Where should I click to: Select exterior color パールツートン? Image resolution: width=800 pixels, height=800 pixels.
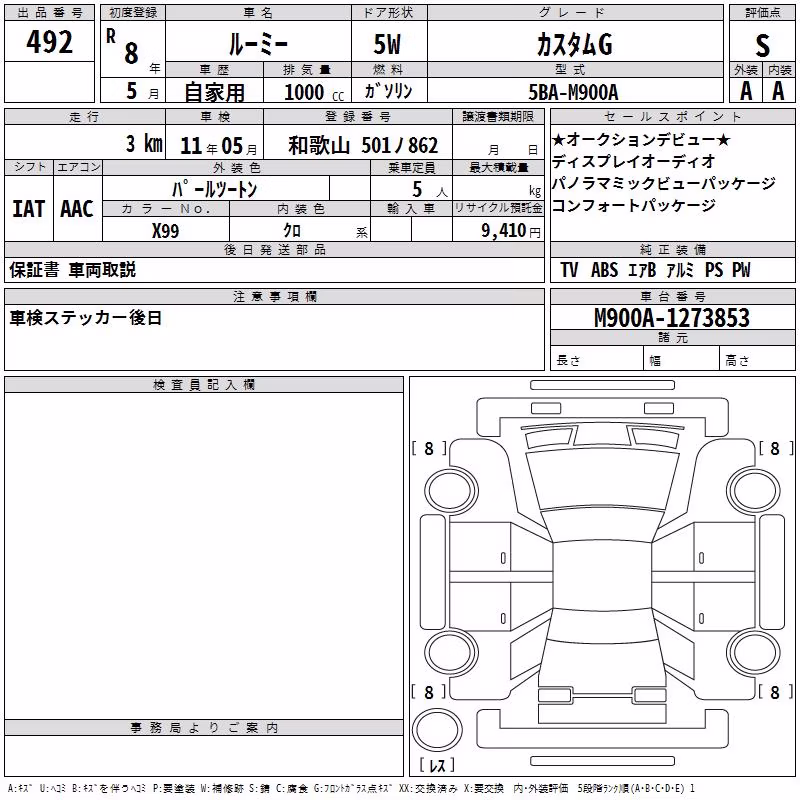click(214, 189)
